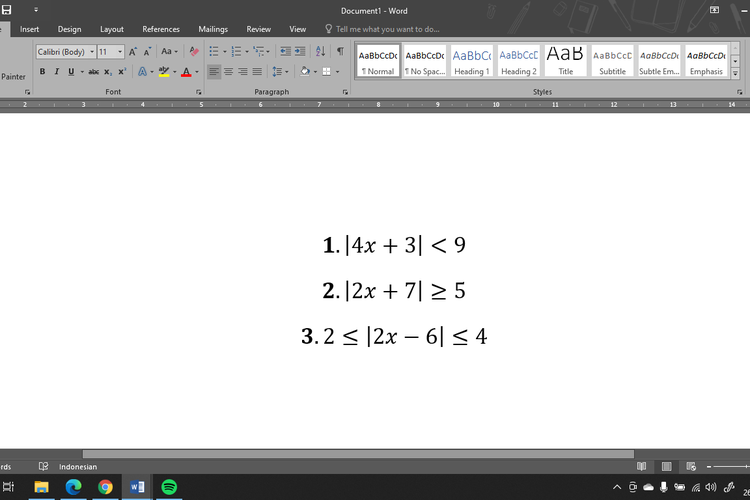The height and width of the screenshot is (500, 750).
Task: Click the Subscript icon
Action: [x=108, y=72]
